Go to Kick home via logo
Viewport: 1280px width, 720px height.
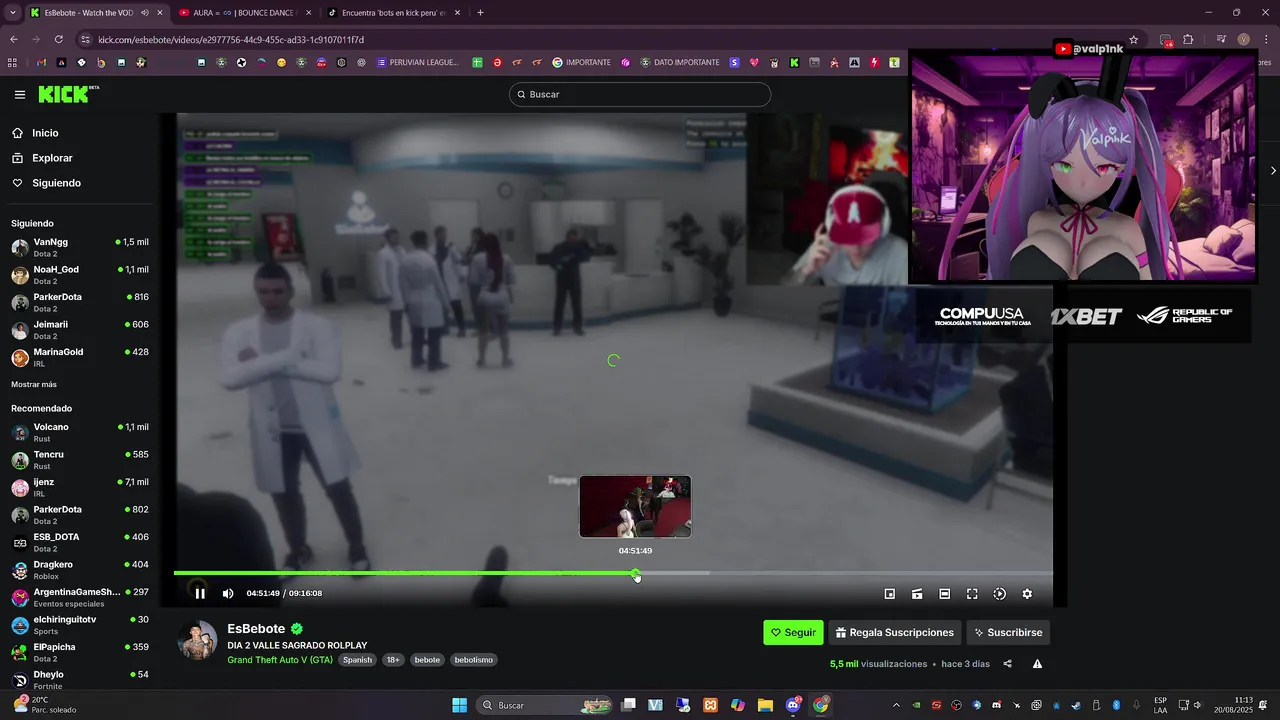(x=68, y=94)
